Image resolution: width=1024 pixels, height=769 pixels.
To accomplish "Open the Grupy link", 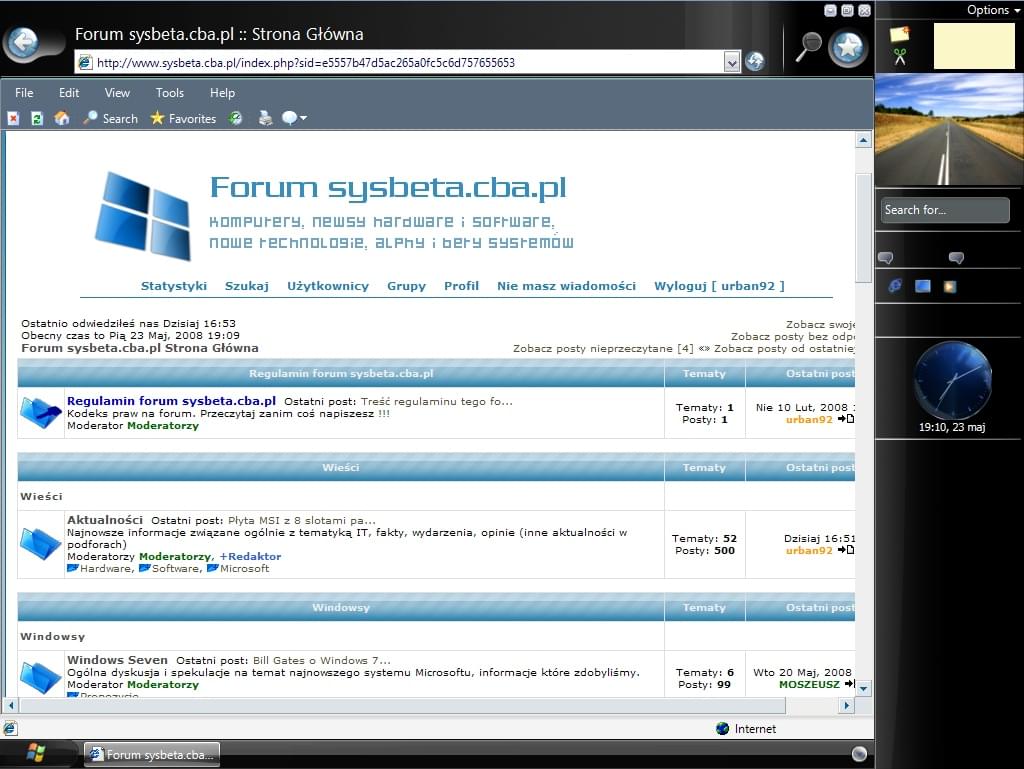I will (x=406, y=286).
